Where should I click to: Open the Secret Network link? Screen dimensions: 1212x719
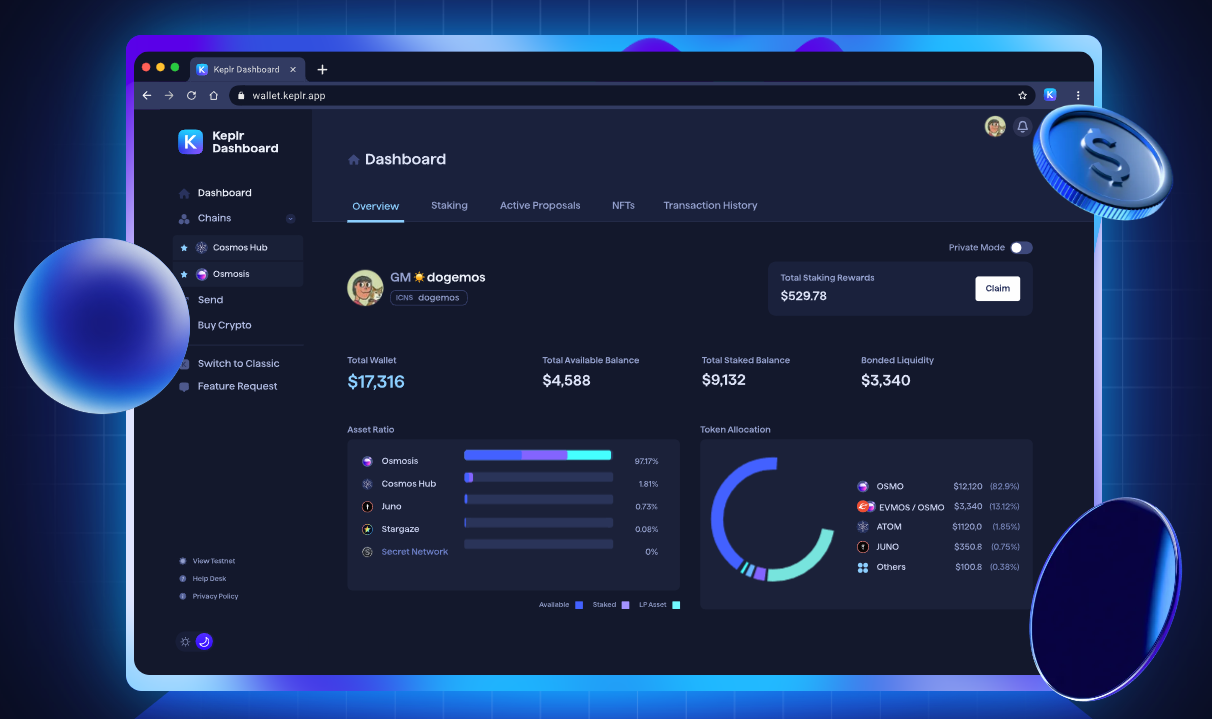click(x=415, y=552)
